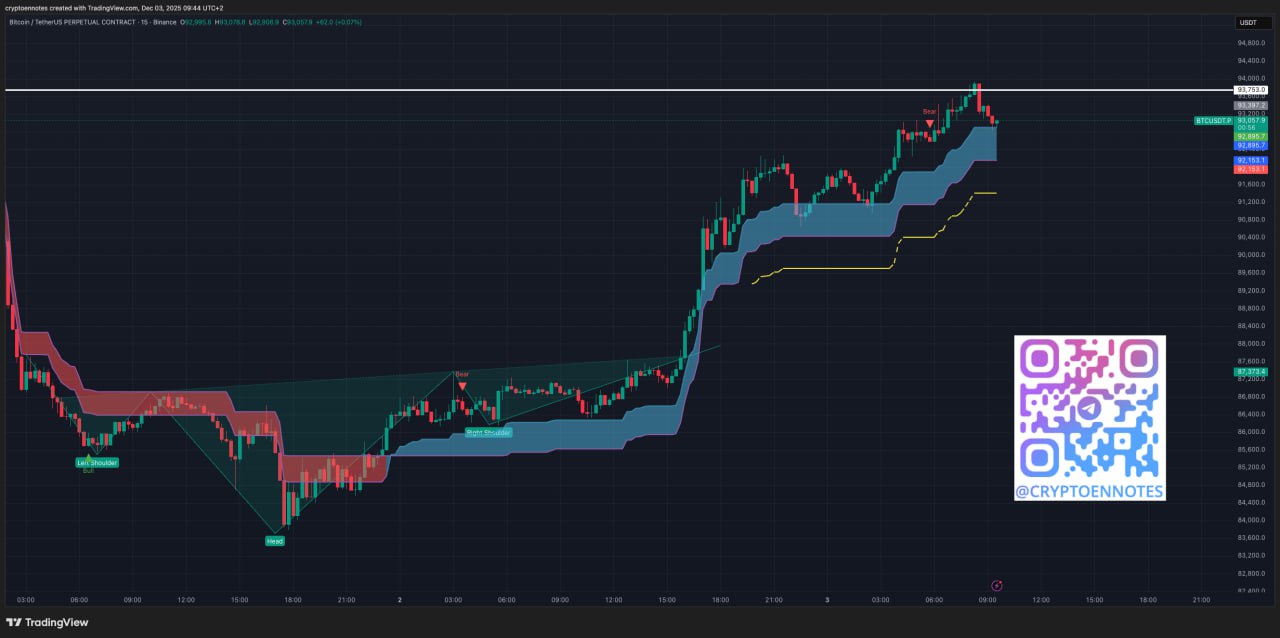Click the pink lightning event icon
Viewport: 1280px width, 638px height.
(997, 585)
